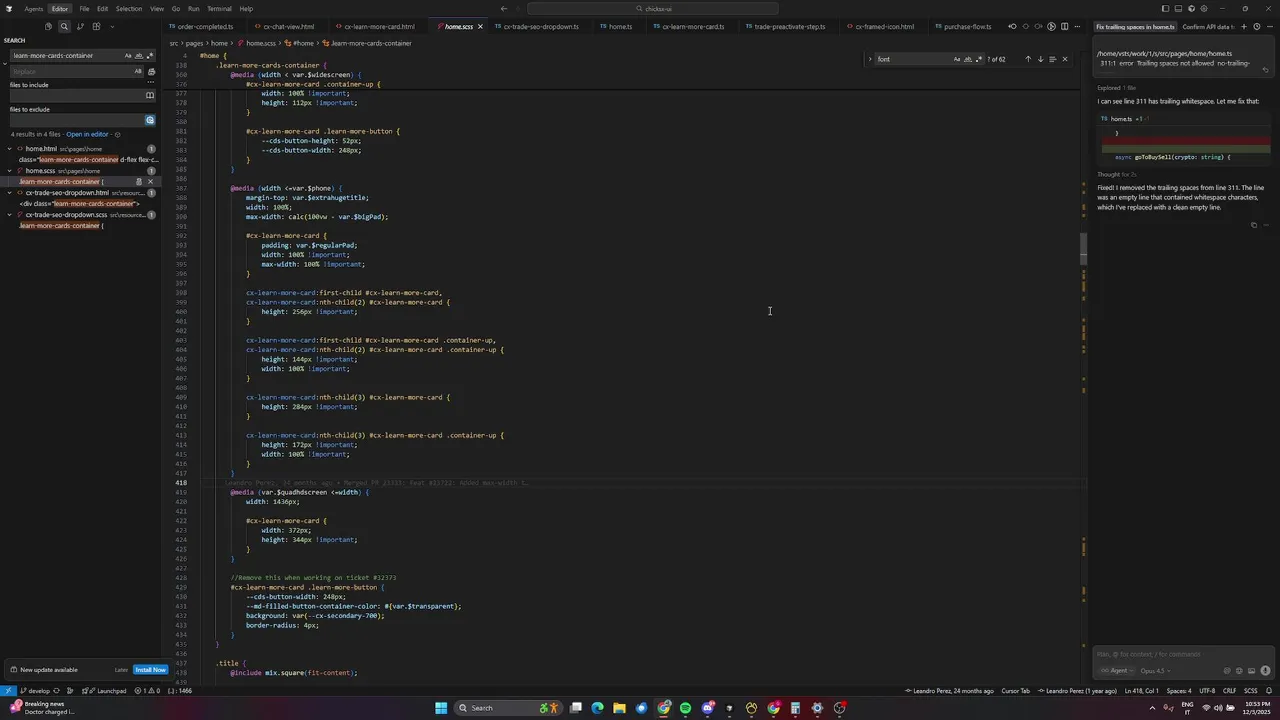The image size is (1280, 720).
Task: Click the Install Now update button
Action: tap(150, 670)
